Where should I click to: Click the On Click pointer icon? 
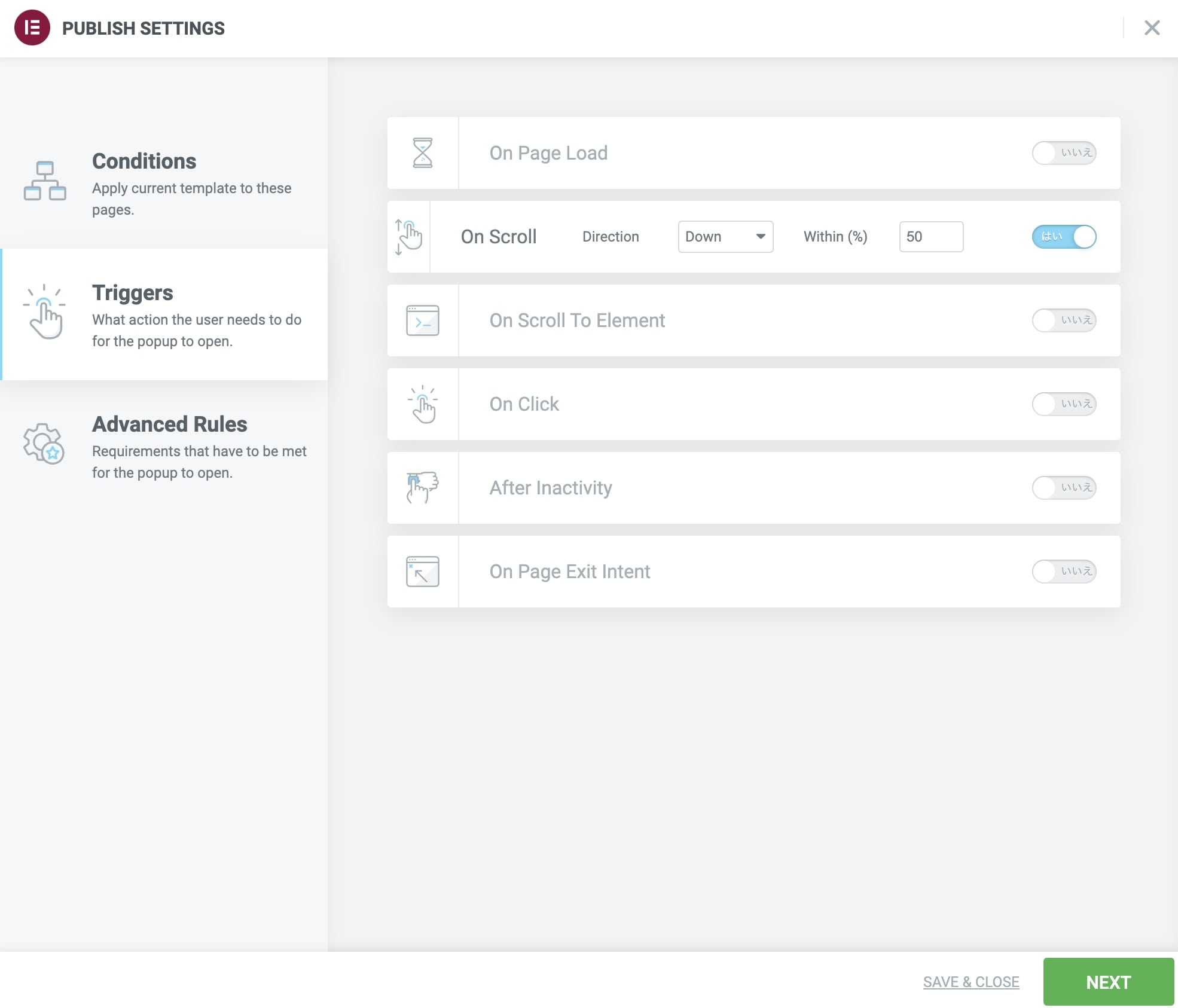click(x=422, y=404)
